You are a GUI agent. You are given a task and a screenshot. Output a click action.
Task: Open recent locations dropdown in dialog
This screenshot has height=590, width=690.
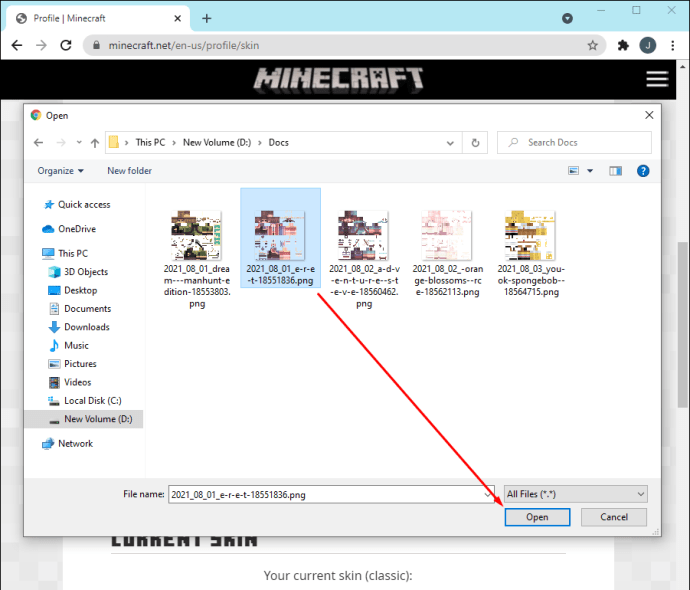click(x=79, y=143)
